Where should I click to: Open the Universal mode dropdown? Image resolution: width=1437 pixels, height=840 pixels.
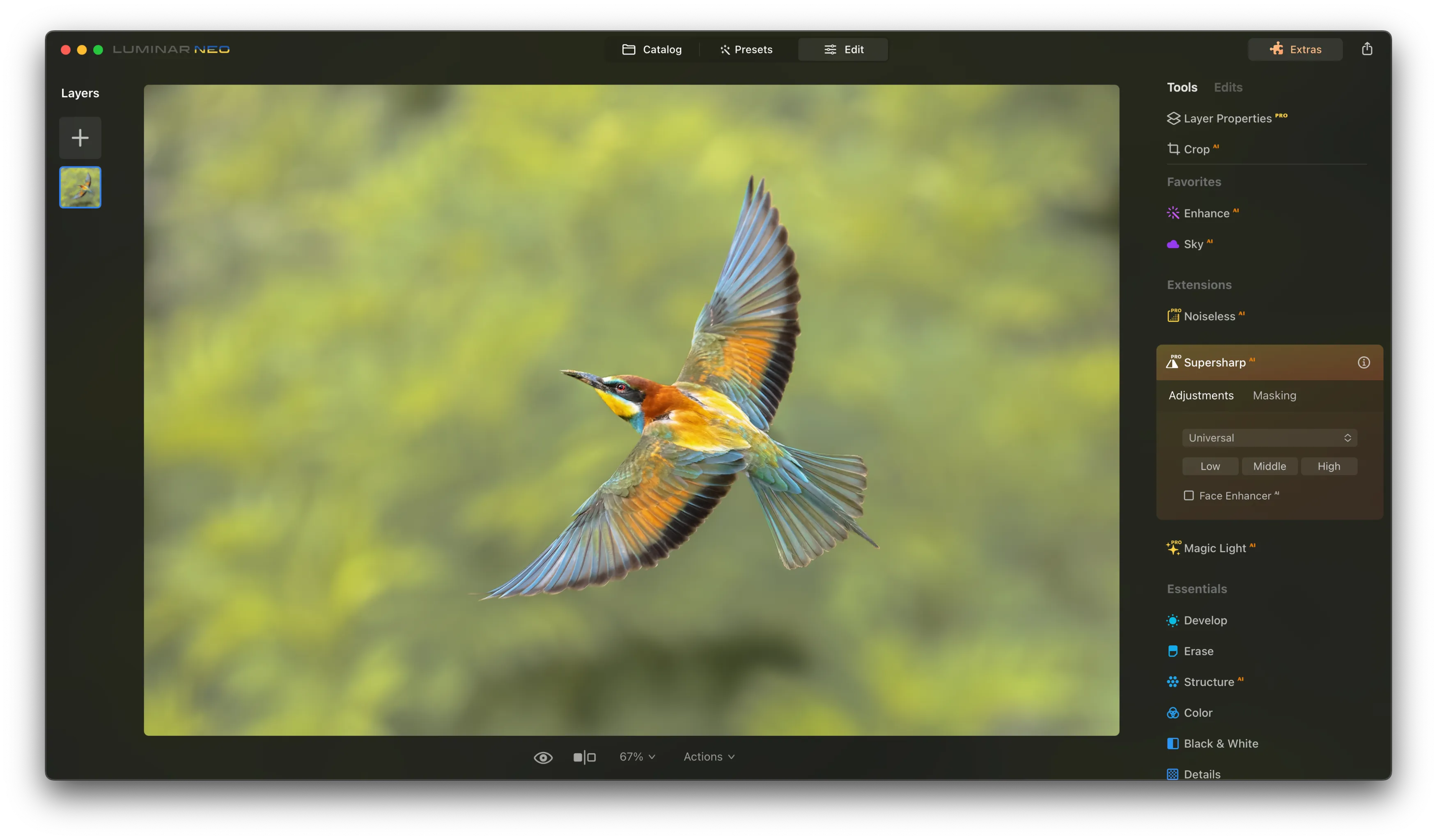pyautogui.click(x=1269, y=437)
